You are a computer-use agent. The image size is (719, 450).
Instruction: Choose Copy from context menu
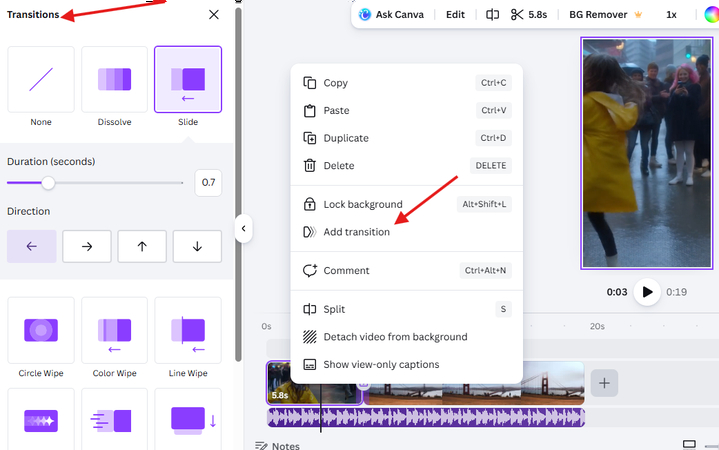[407, 83]
